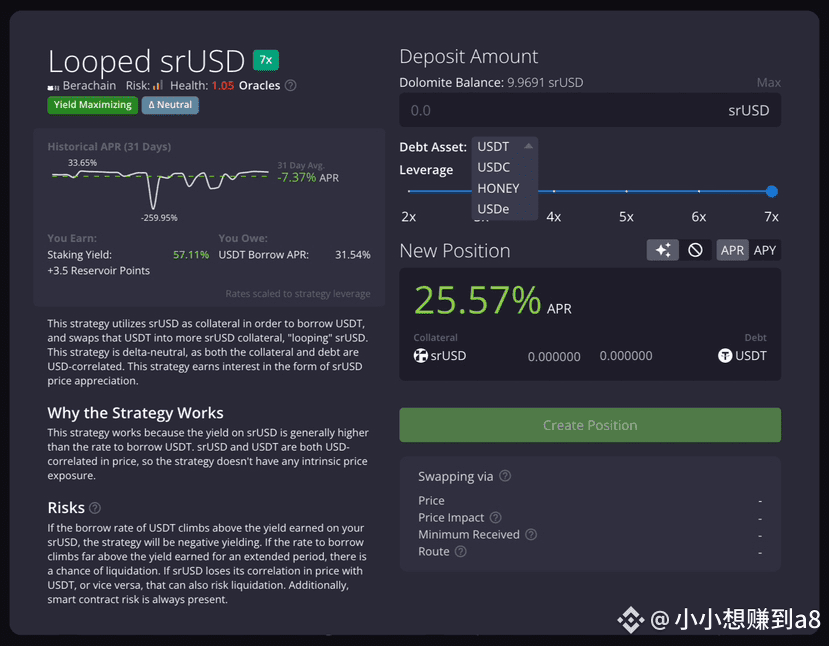Viewport: 829px width, 646px height.
Task: Click the circle-slash disable icon button
Action: click(x=695, y=250)
